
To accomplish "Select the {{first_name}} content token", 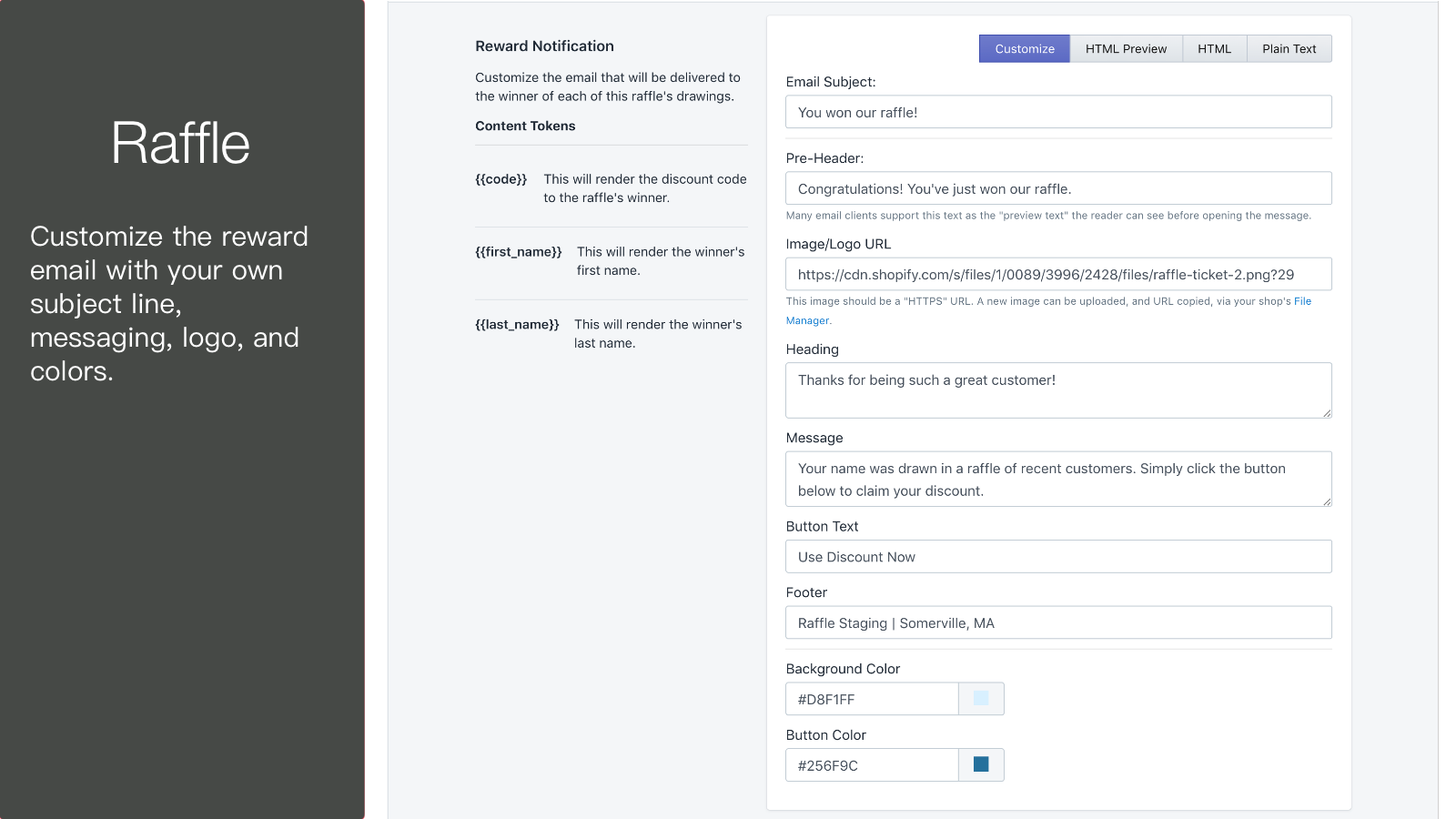I will click(518, 251).
